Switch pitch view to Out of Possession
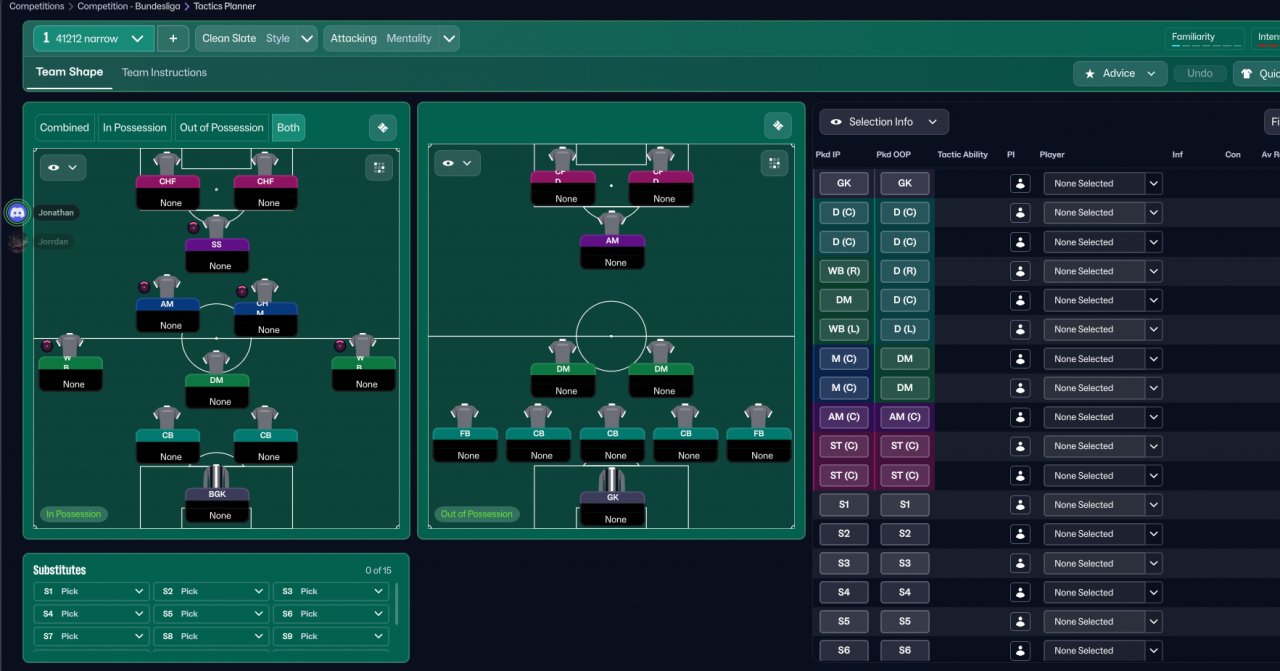Image resolution: width=1280 pixels, height=671 pixels. [222, 127]
